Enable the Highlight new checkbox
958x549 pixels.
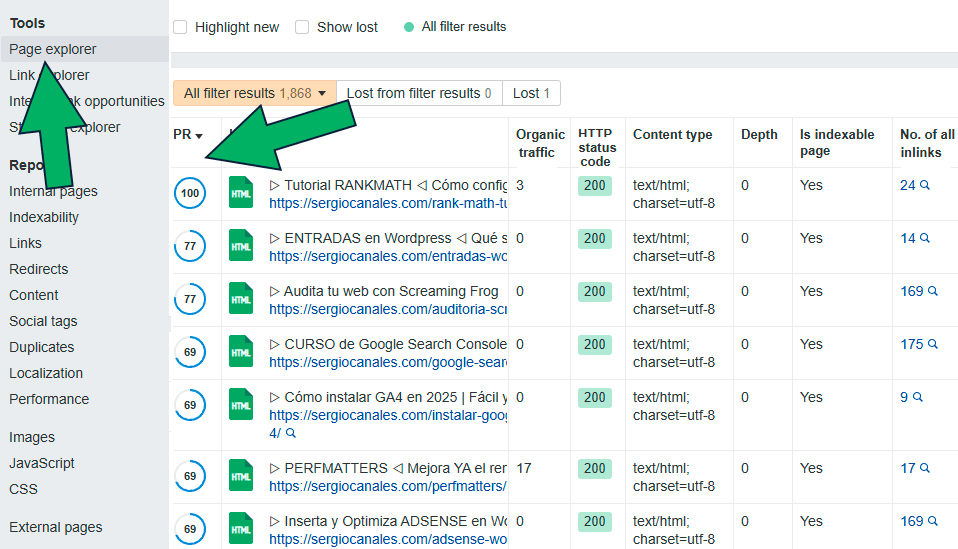[x=180, y=27]
